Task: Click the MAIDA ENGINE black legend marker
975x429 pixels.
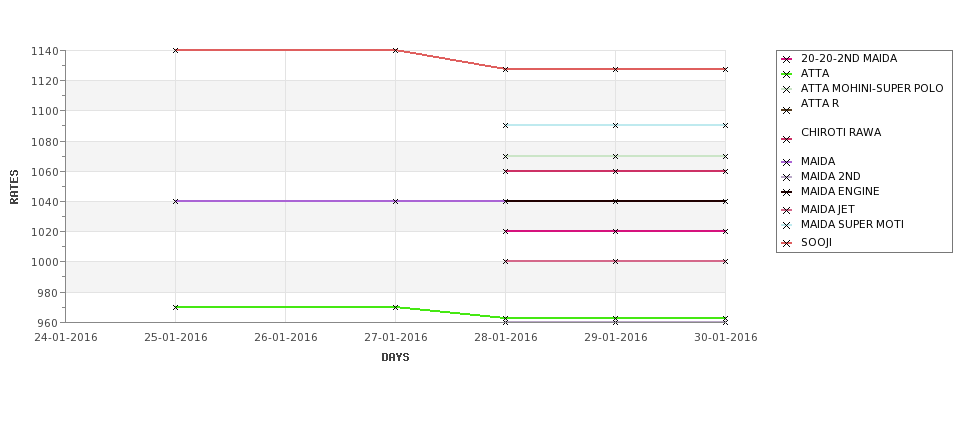Action: tap(786, 193)
